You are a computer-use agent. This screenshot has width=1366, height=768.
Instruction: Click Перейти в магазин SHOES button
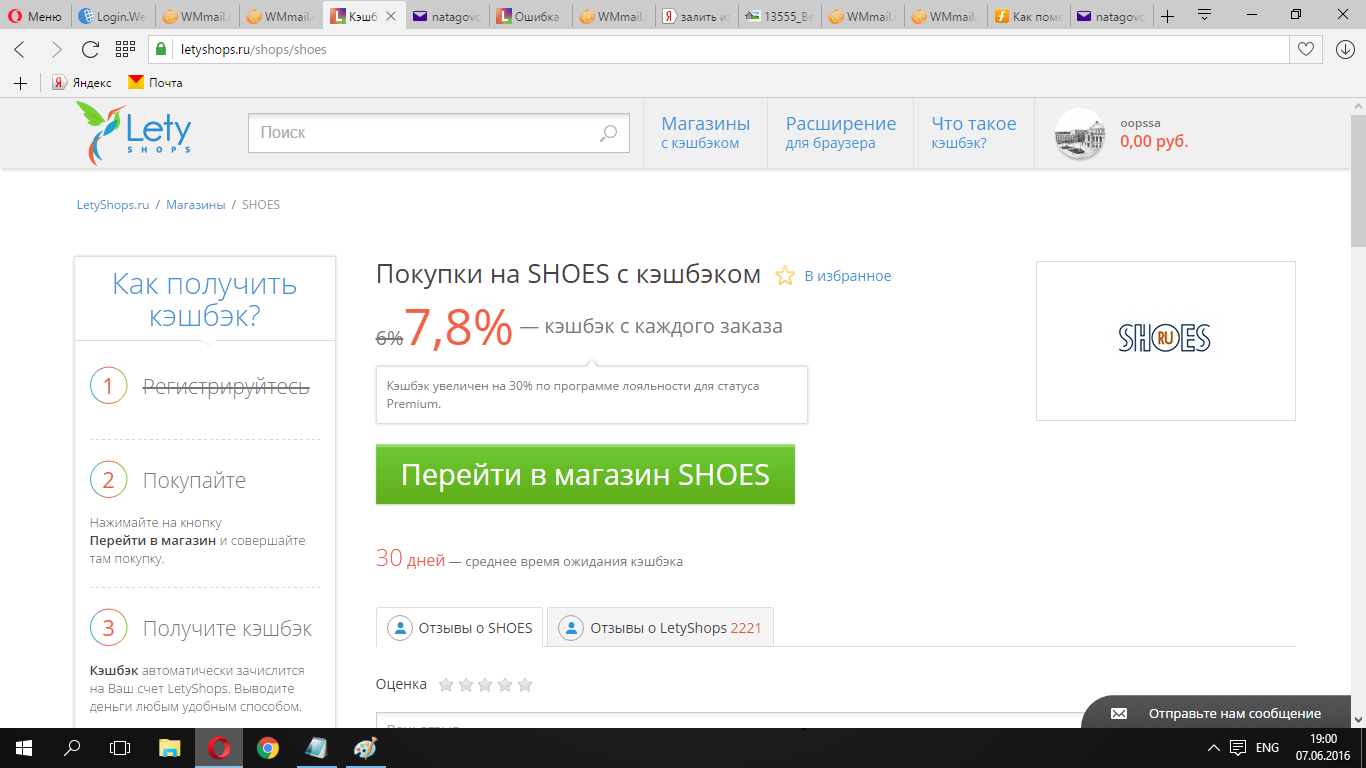pyautogui.click(x=585, y=474)
